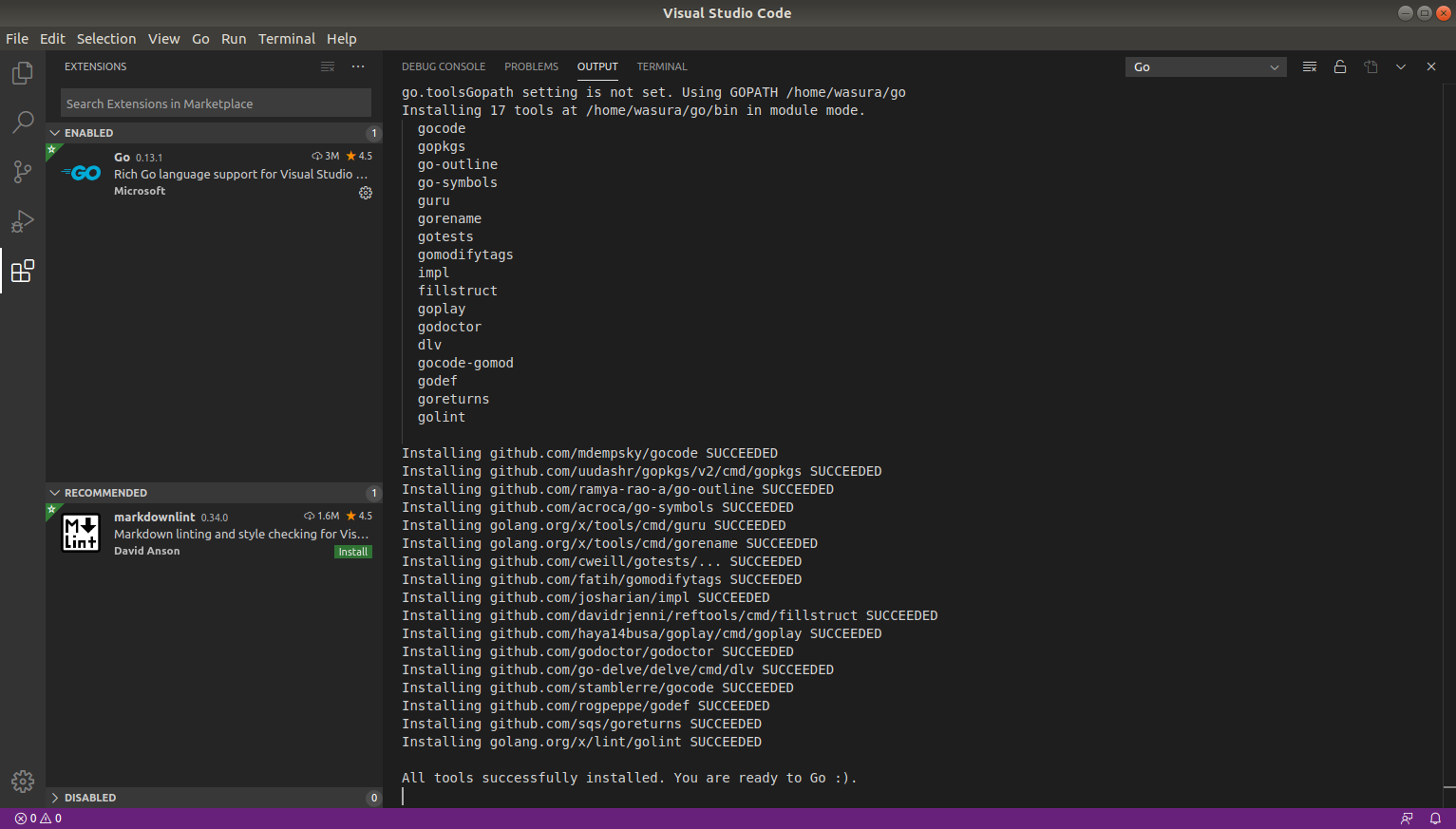
Task: Close the output panel
Action: point(1431,66)
